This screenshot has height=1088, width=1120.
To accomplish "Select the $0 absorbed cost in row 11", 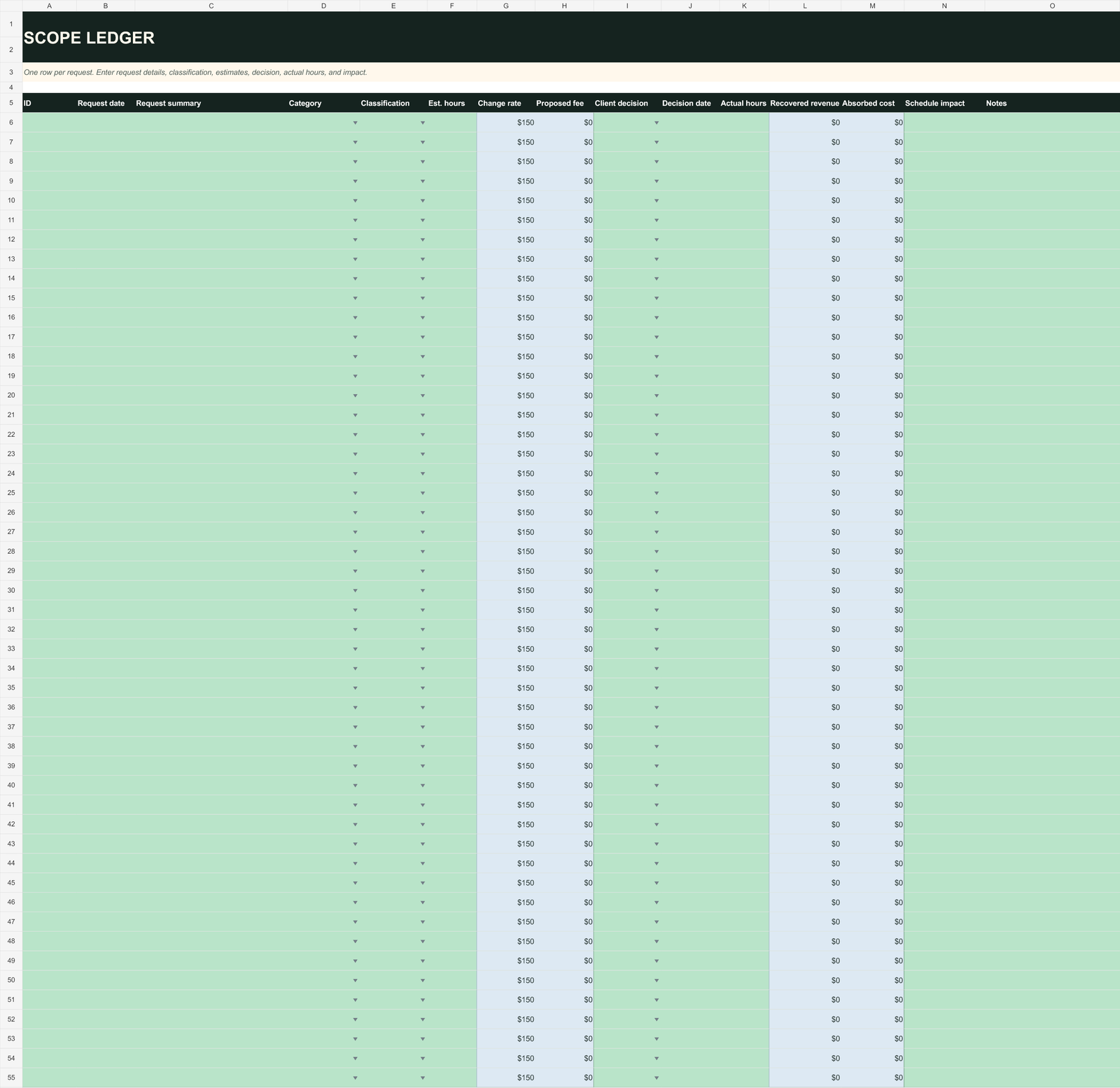I will coord(872,220).
